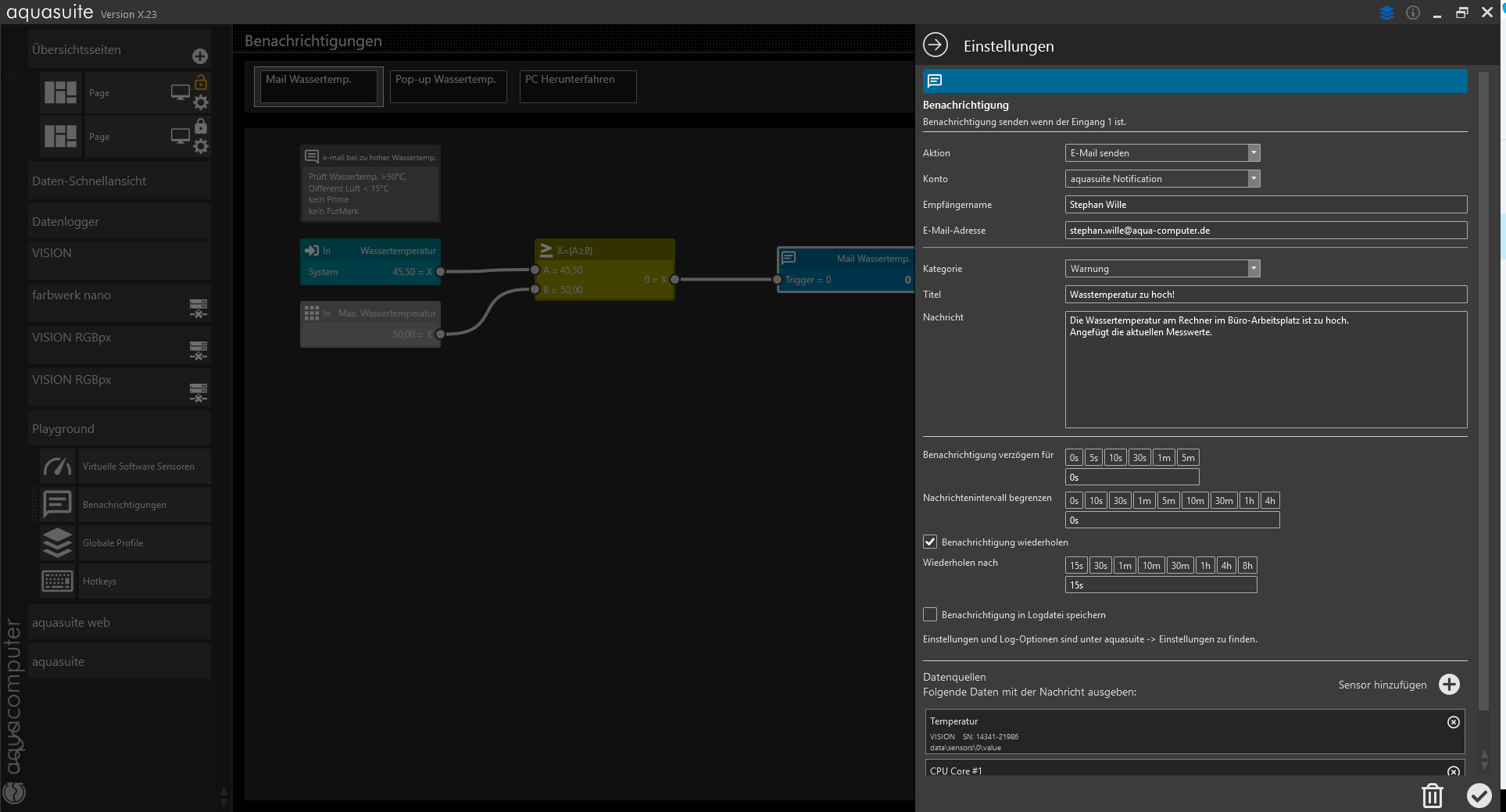The width and height of the screenshot is (1506, 812).
Task: Open the Konto dropdown
Action: pyautogui.click(x=1162, y=179)
